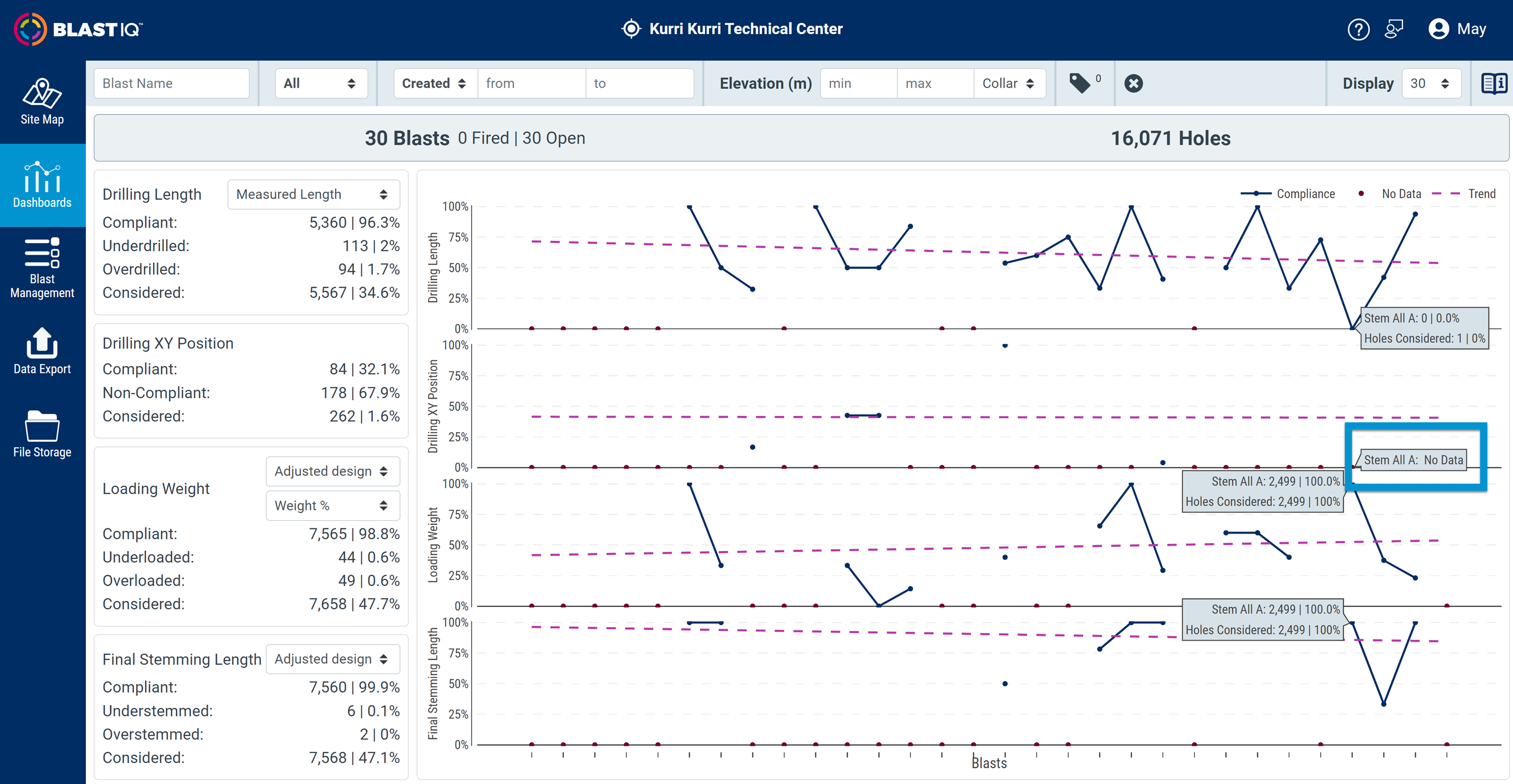Click Created to switch the date filter type

coord(434,83)
